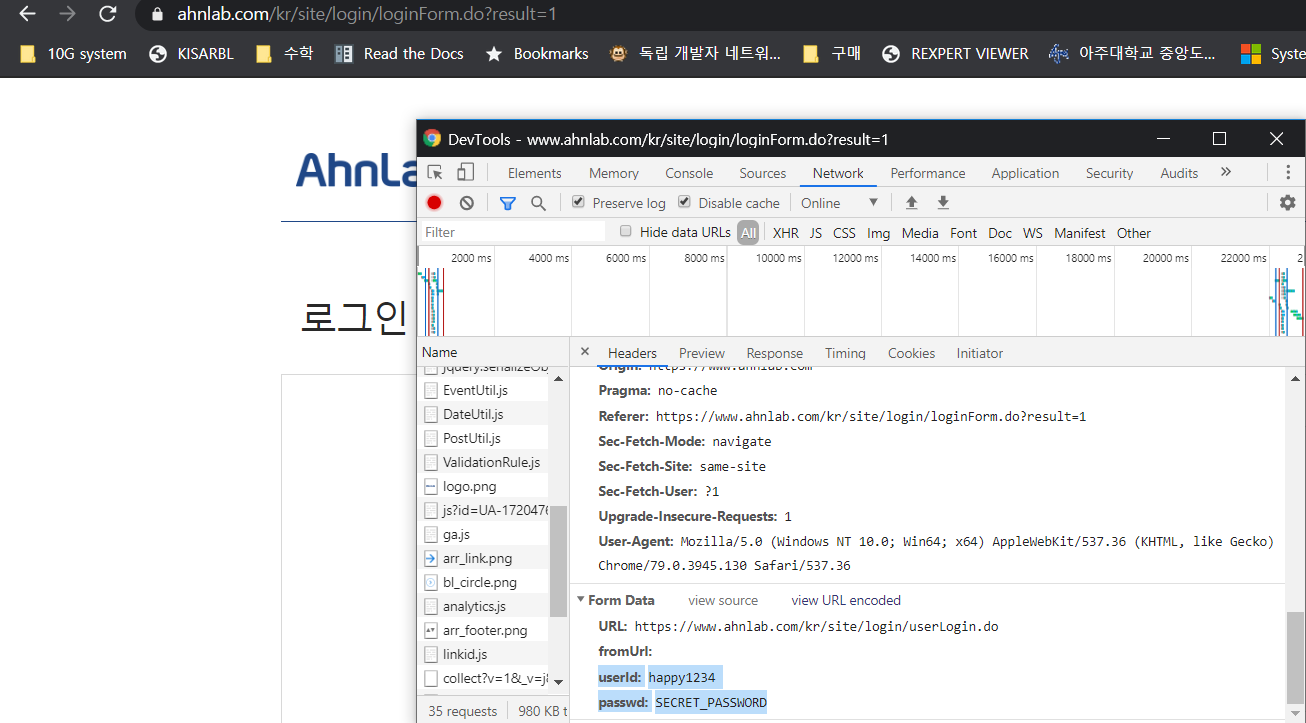
Task: Switch to the Memory tab
Action: click(x=614, y=173)
